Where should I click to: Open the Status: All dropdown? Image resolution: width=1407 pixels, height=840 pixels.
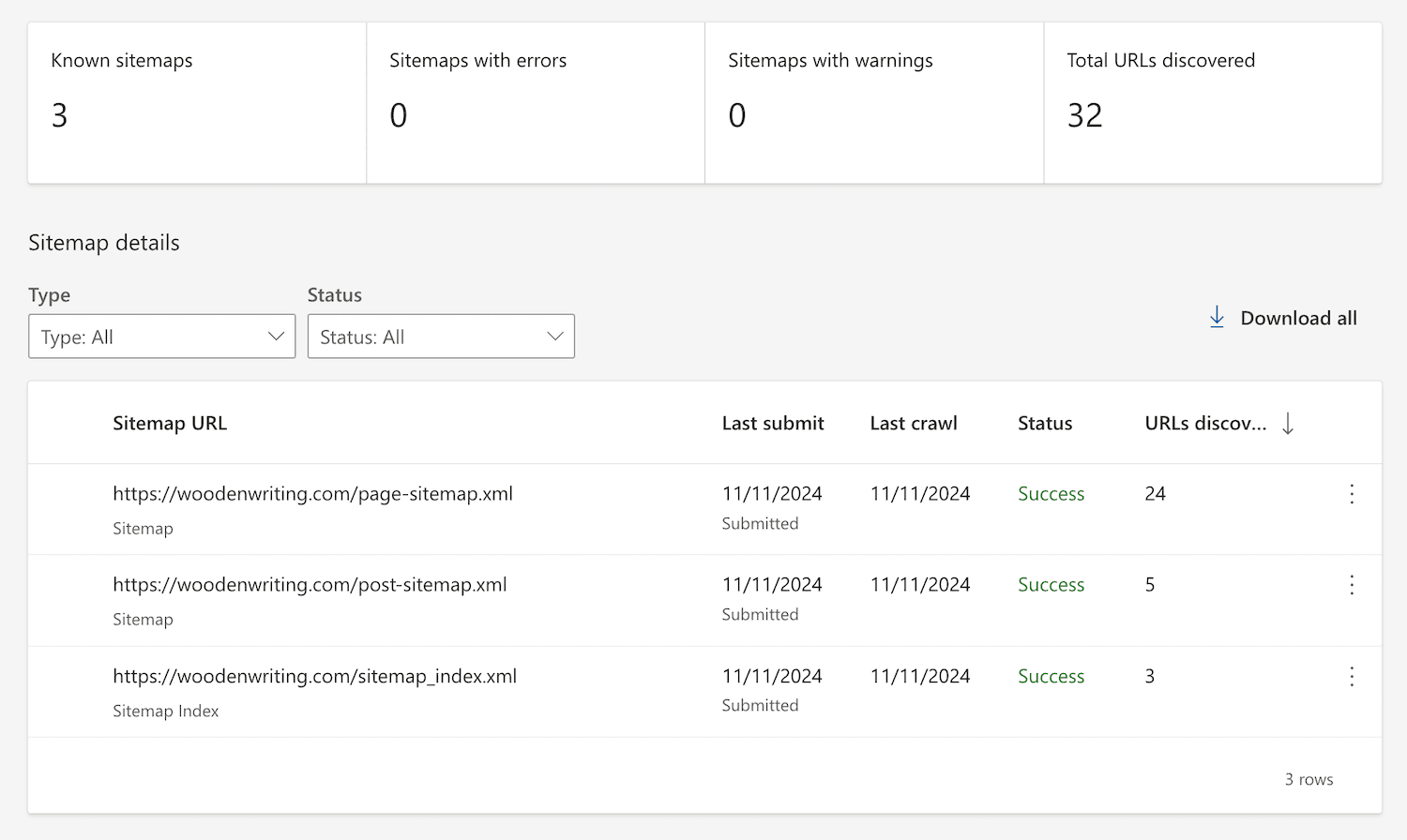coord(441,336)
